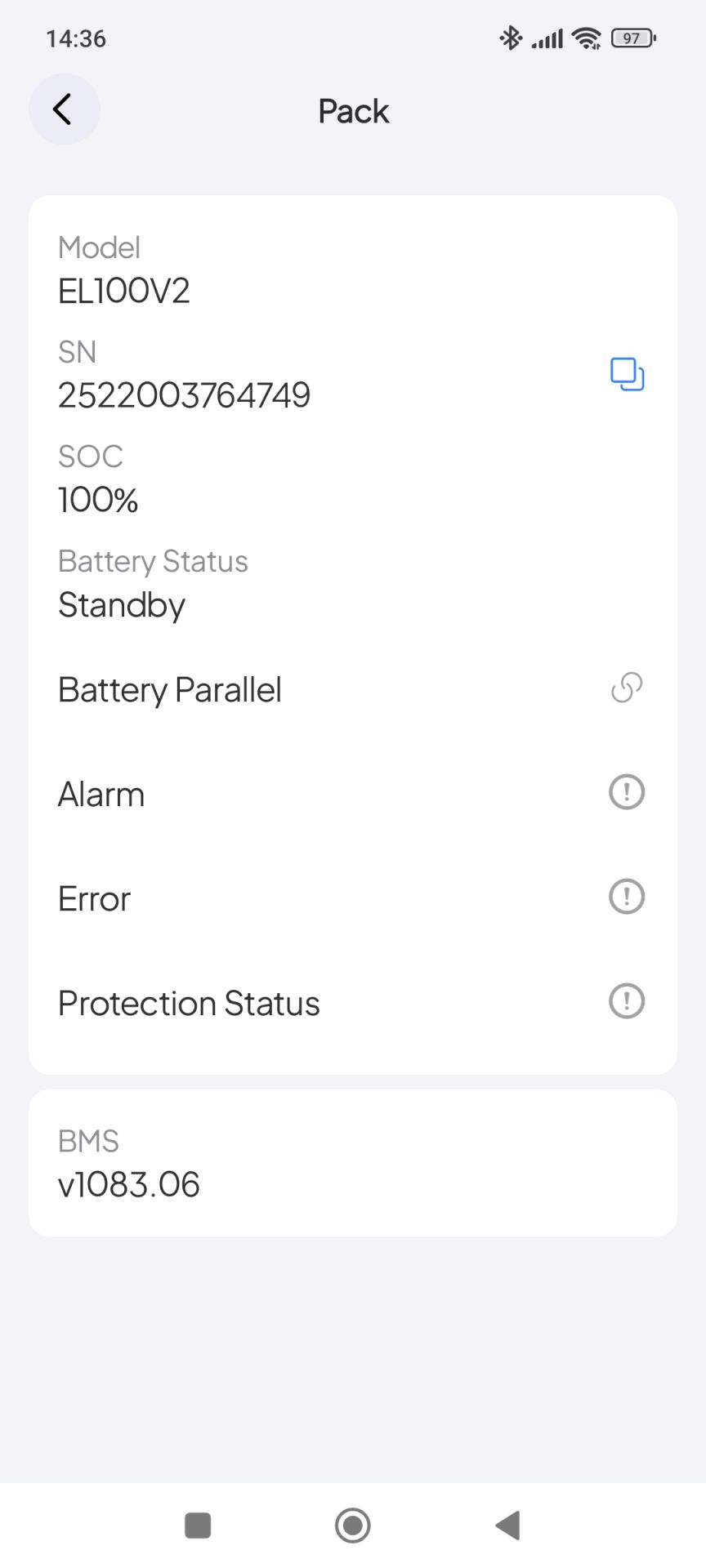Screen dimensions: 706x1568
Task: Open the Protection Status info icon
Action: (627, 1001)
